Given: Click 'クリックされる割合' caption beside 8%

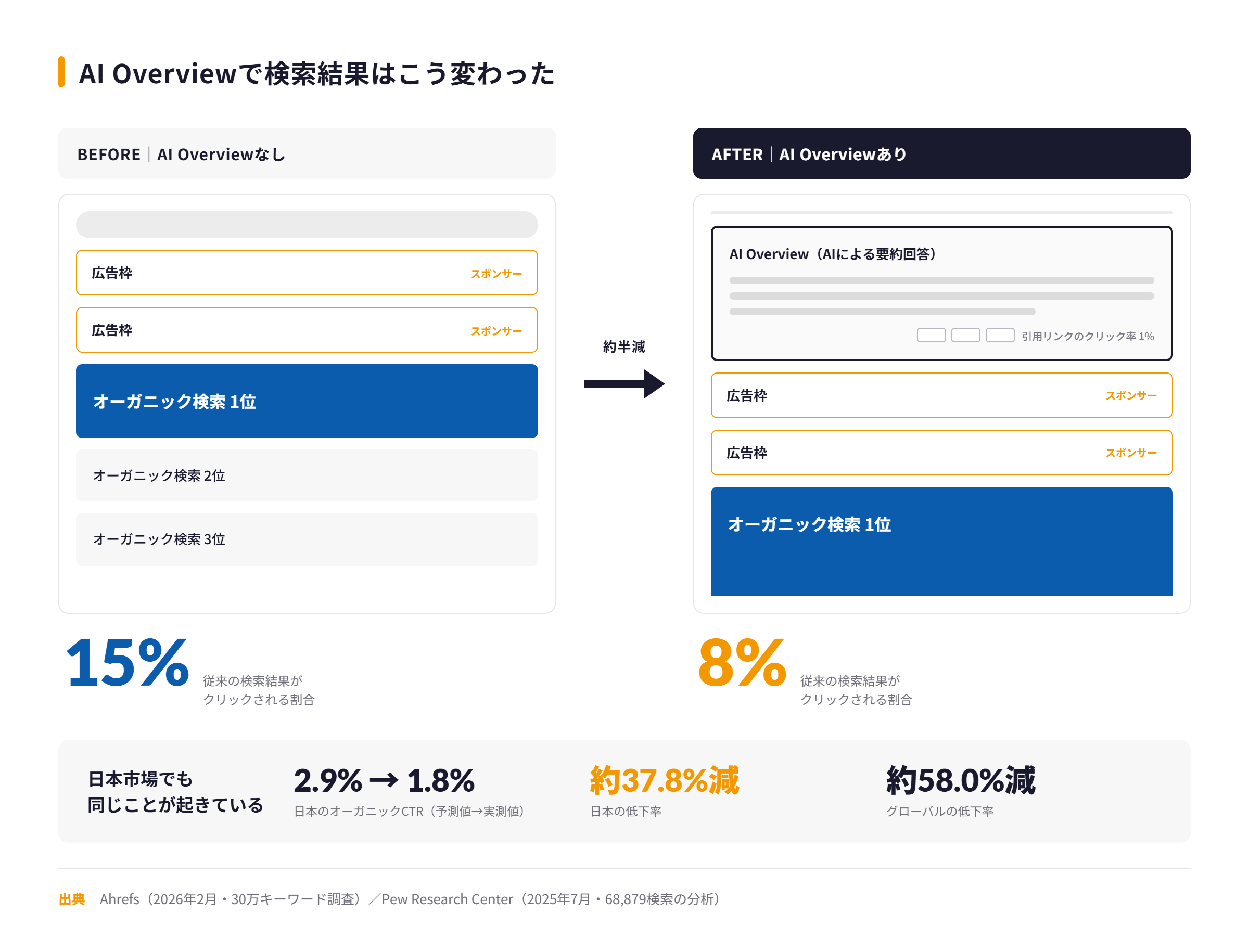Looking at the screenshot, I should coord(856,700).
